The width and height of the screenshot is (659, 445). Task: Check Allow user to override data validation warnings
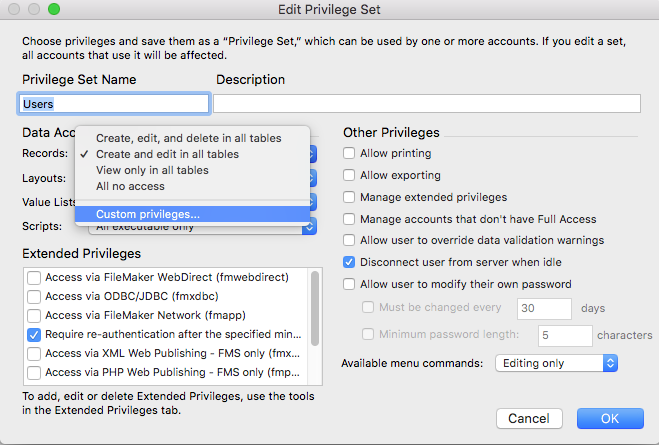coord(349,241)
